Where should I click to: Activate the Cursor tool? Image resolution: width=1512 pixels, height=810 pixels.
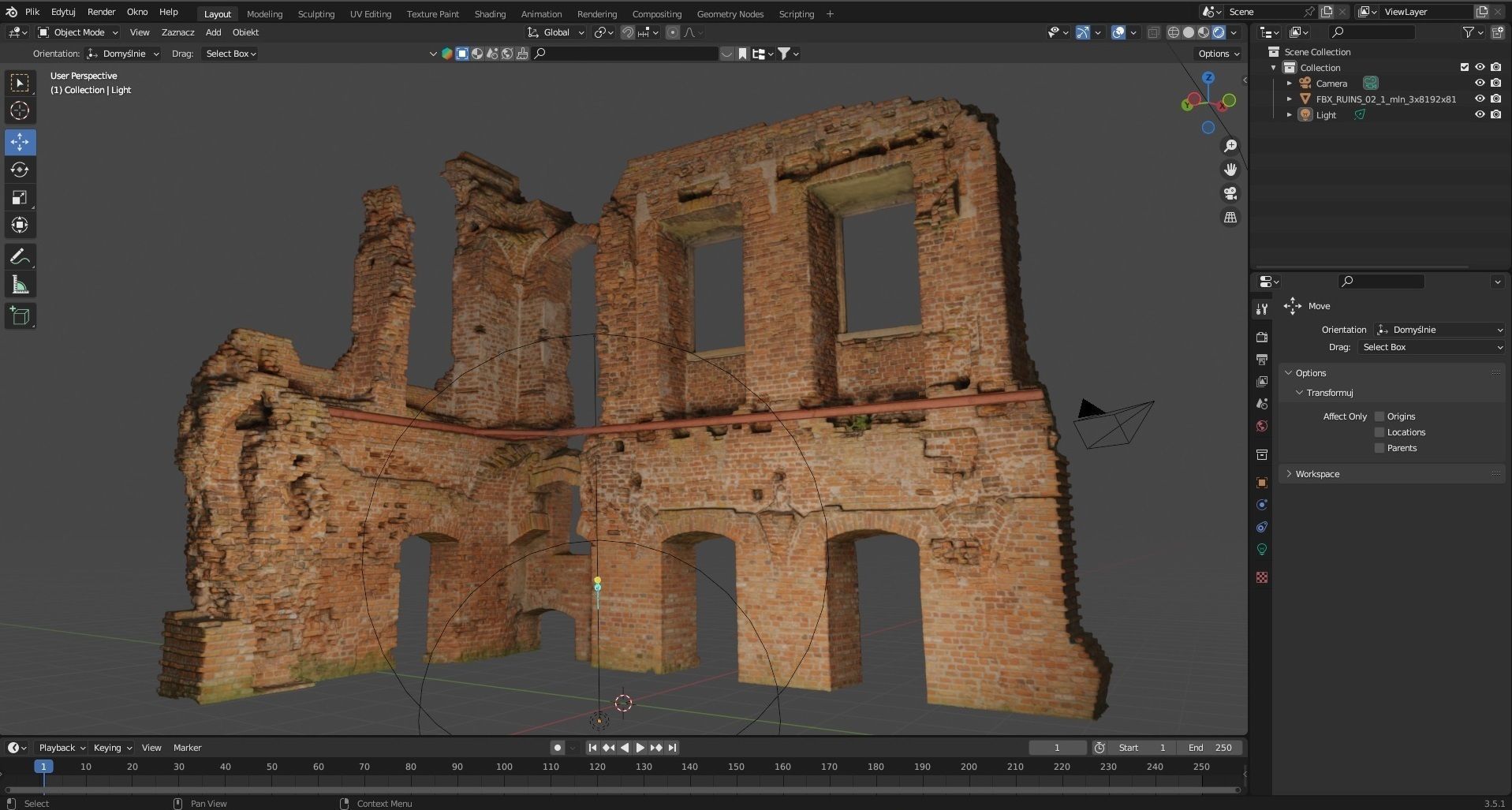click(x=20, y=110)
